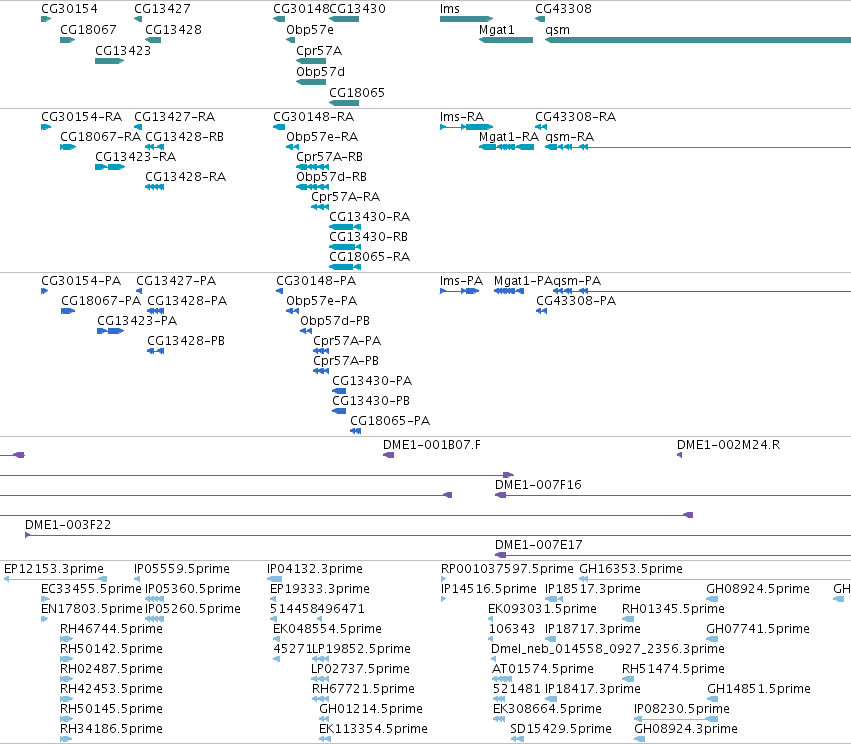851x744 pixels.
Task: Select the CG13427-RA transcript label
Action: (175, 117)
